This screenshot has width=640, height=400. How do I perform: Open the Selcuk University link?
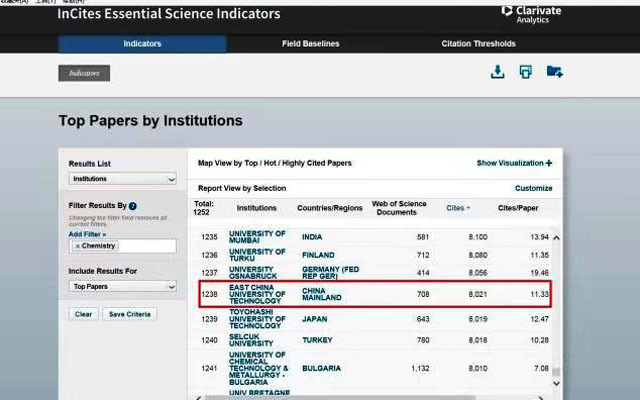coord(251,340)
